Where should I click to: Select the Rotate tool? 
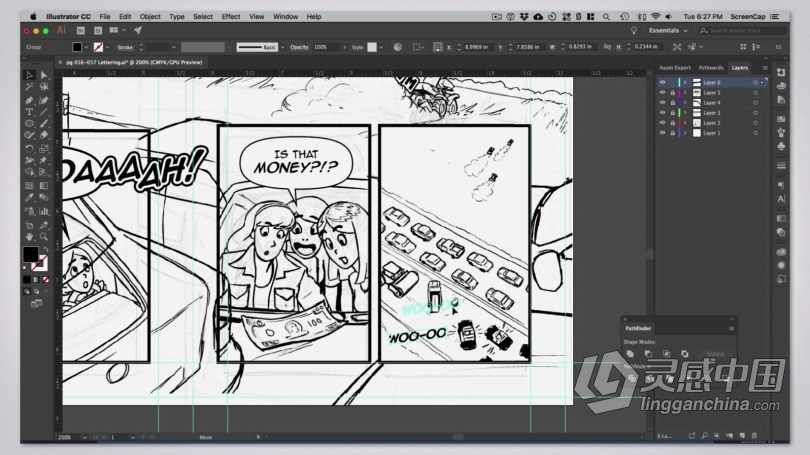29,149
